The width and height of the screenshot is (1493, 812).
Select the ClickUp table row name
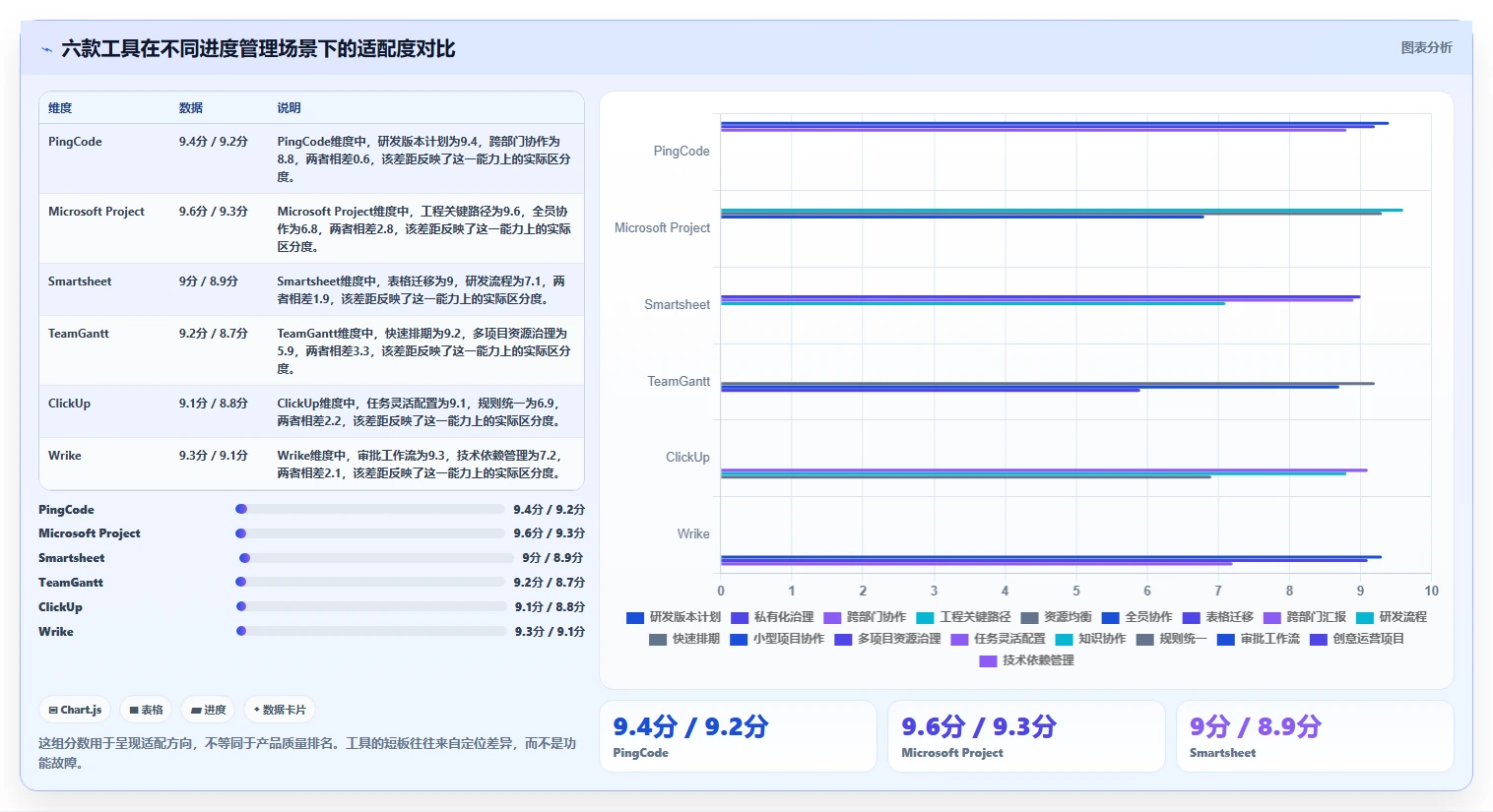tap(69, 404)
